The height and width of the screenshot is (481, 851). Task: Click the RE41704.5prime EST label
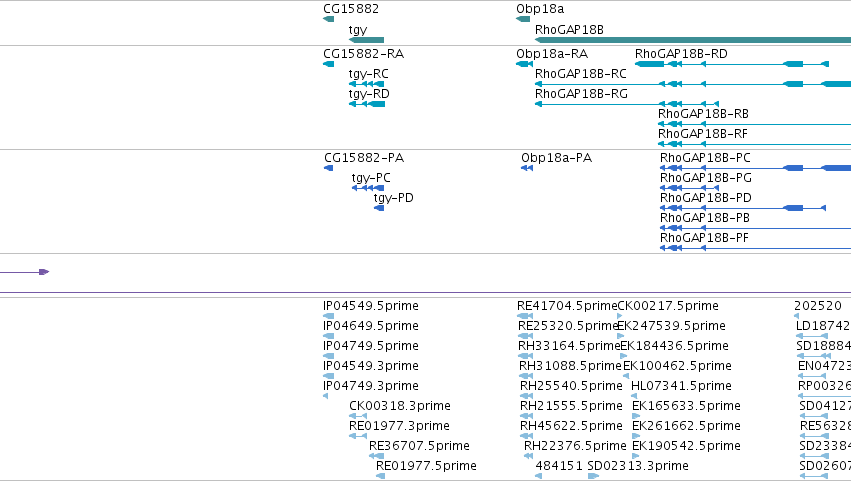tap(567, 306)
